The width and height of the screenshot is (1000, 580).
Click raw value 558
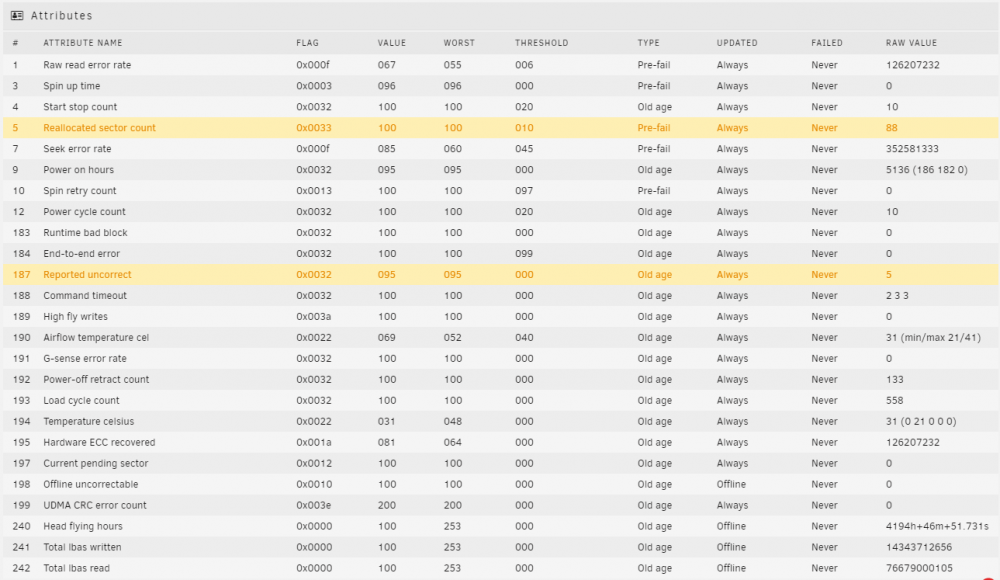[895, 401]
